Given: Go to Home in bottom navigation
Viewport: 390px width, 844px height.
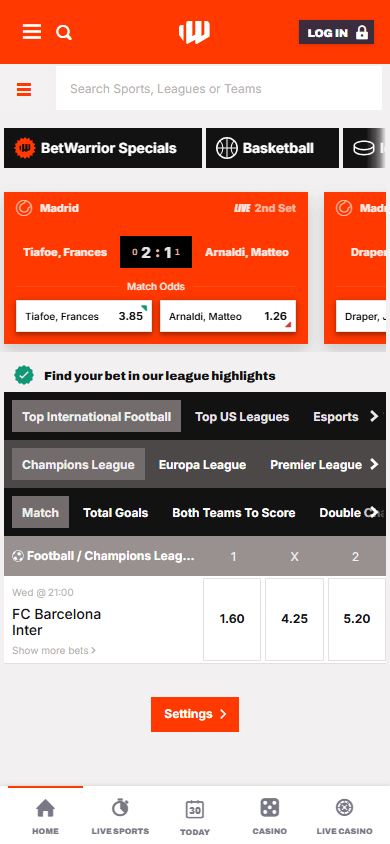Looking at the screenshot, I should click(x=45, y=815).
